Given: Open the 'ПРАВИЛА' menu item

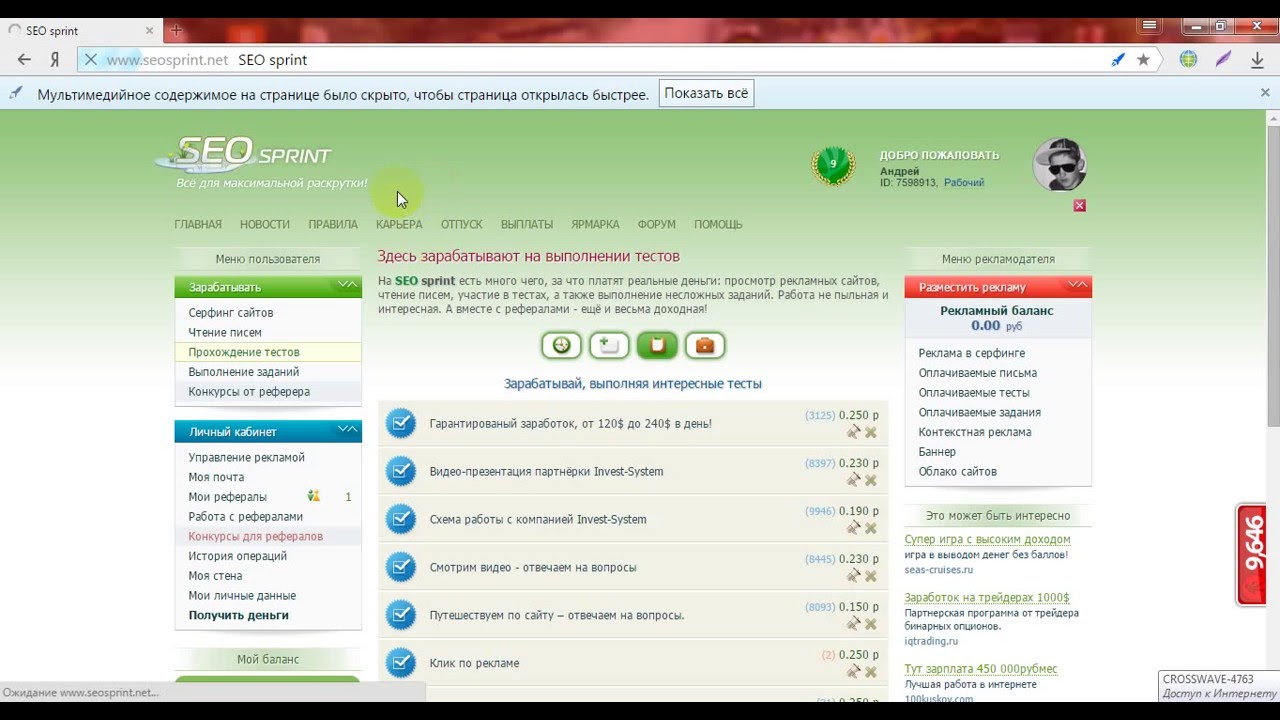Looking at the screenshot, I should click(333, 224).
